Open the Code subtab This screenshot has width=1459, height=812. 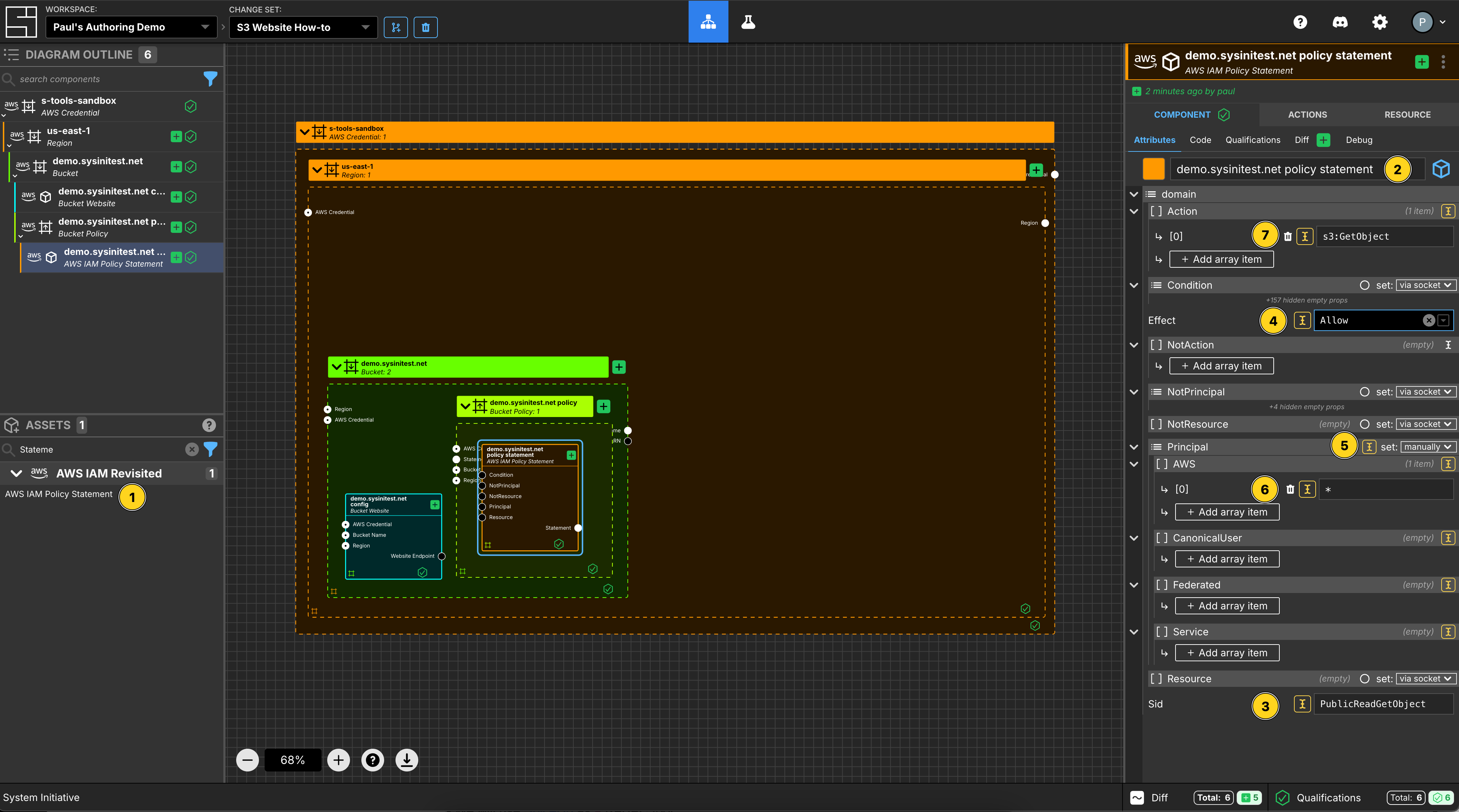pos(1200,140)
